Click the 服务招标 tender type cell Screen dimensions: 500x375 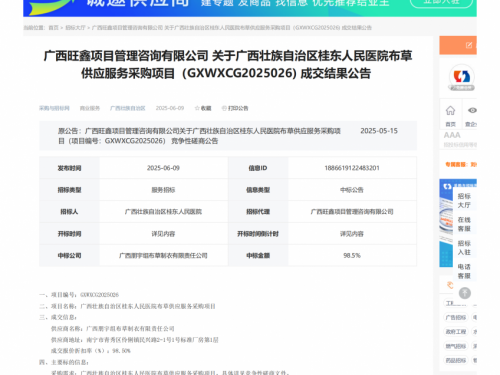163,190
